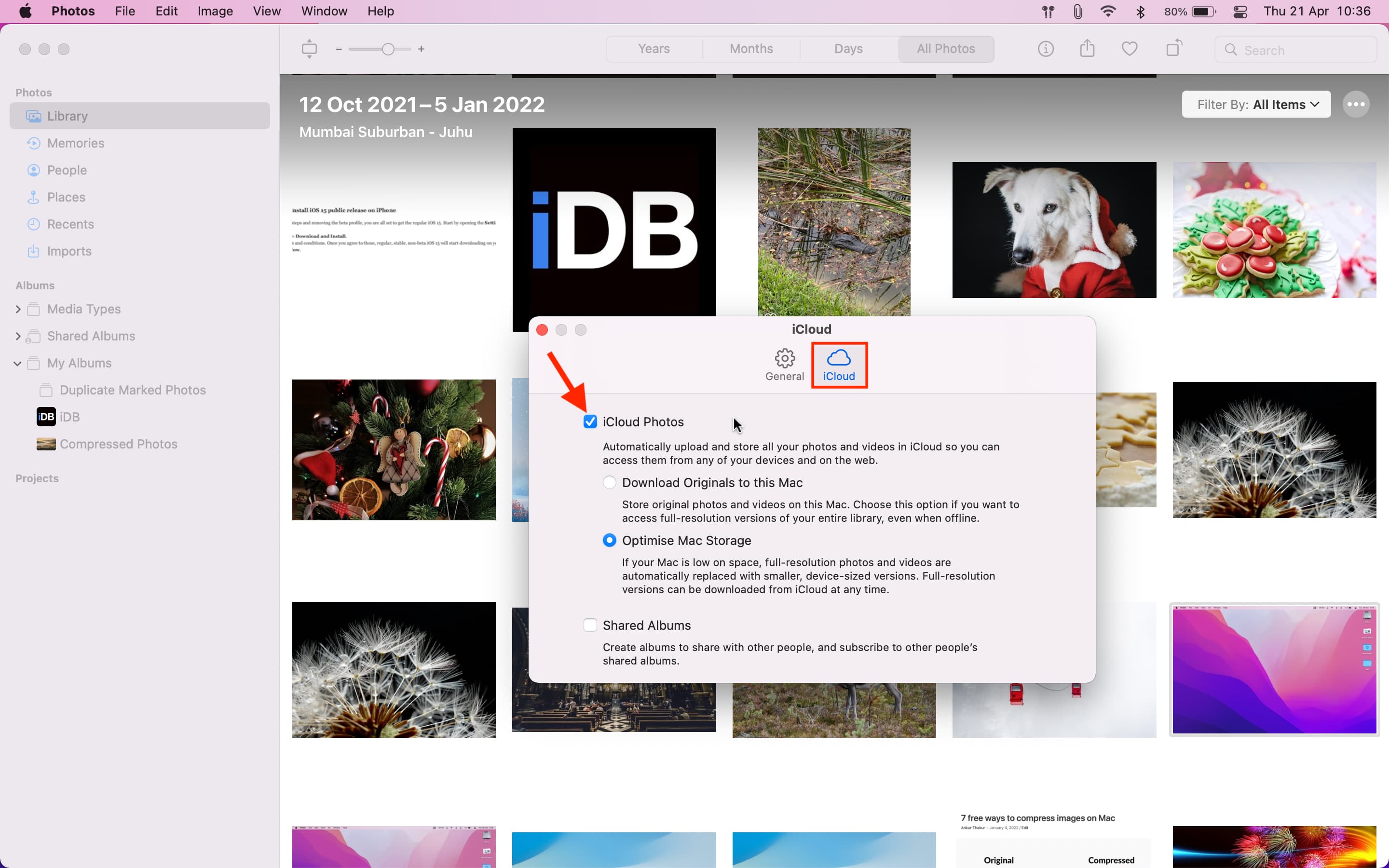
Task: Open Library in the sidebar
Action: coord(139,116)
